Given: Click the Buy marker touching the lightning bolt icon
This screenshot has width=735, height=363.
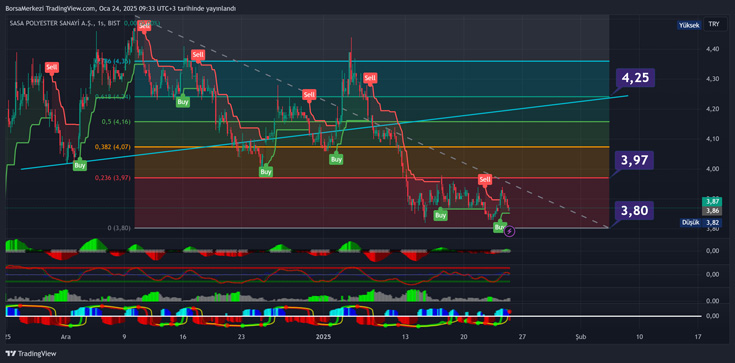Looking at the screenshot, I should 499,227.
